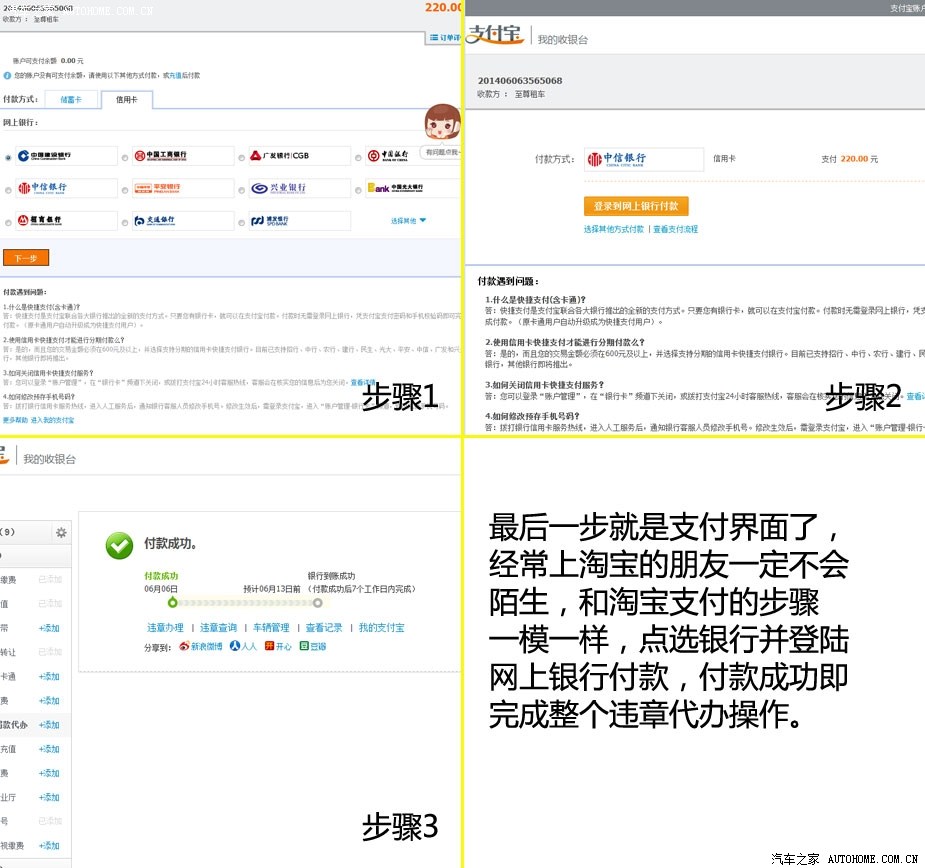Click the green checkmark beside 付款成功

pos(120,545)
